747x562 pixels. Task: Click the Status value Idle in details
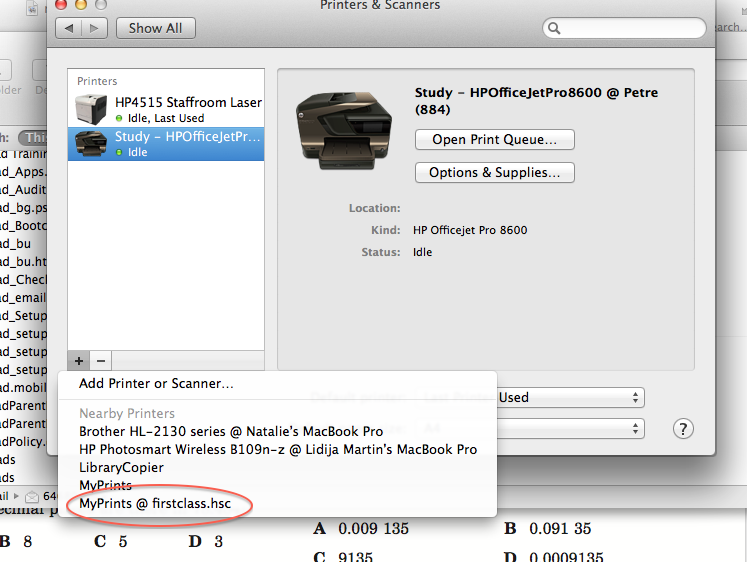(x=423, y=252)
